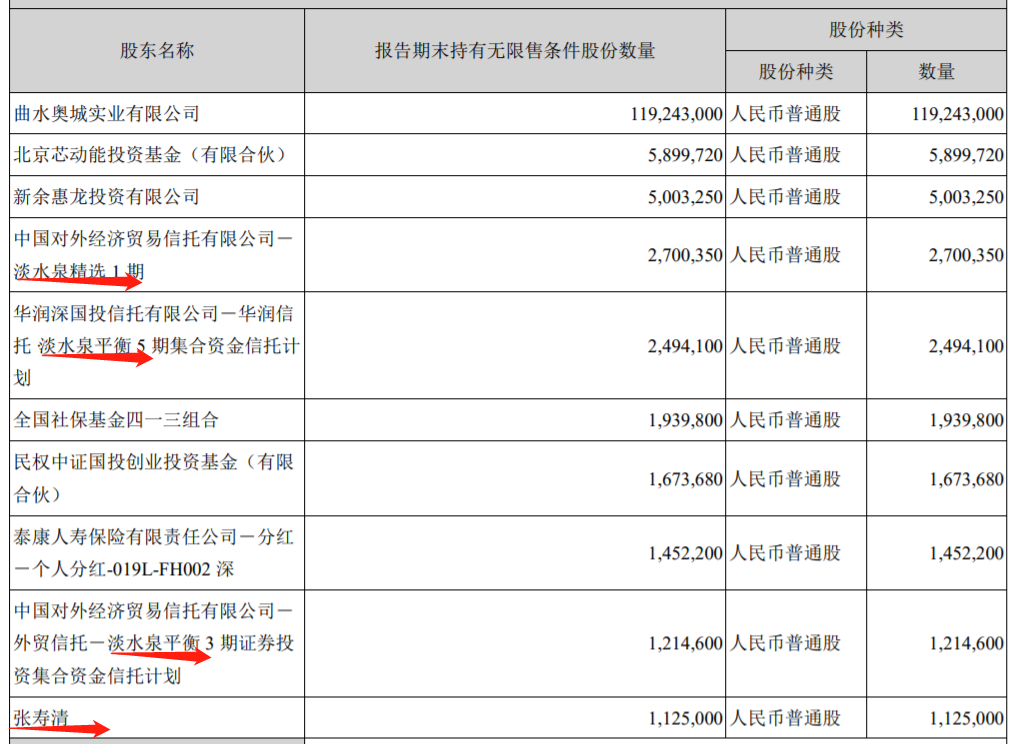Select 1,673,680 in the holdings column
This screenshot has height=744, width=1019.
[685, 479]
